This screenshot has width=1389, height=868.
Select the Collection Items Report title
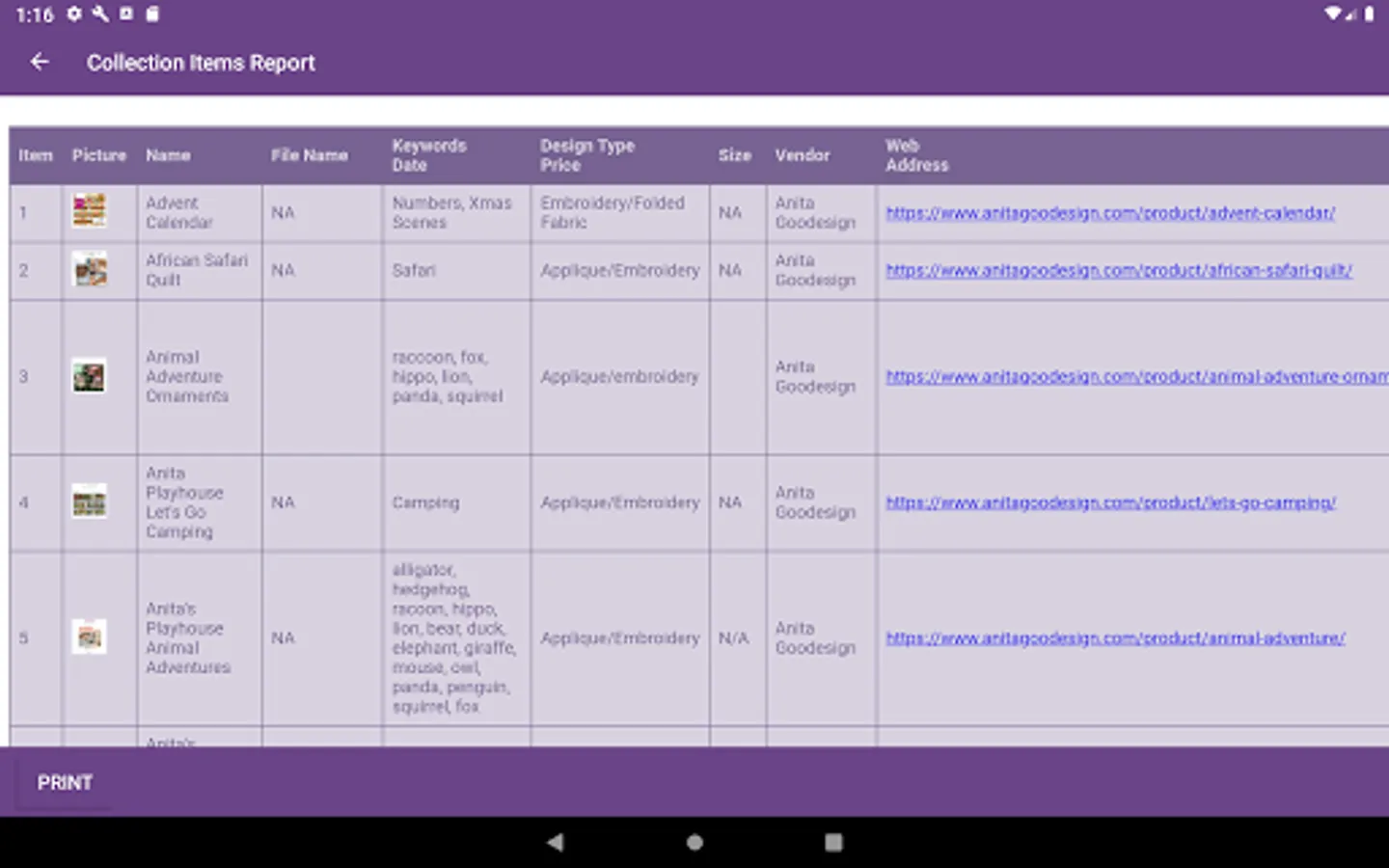click(x=201, y=63)
